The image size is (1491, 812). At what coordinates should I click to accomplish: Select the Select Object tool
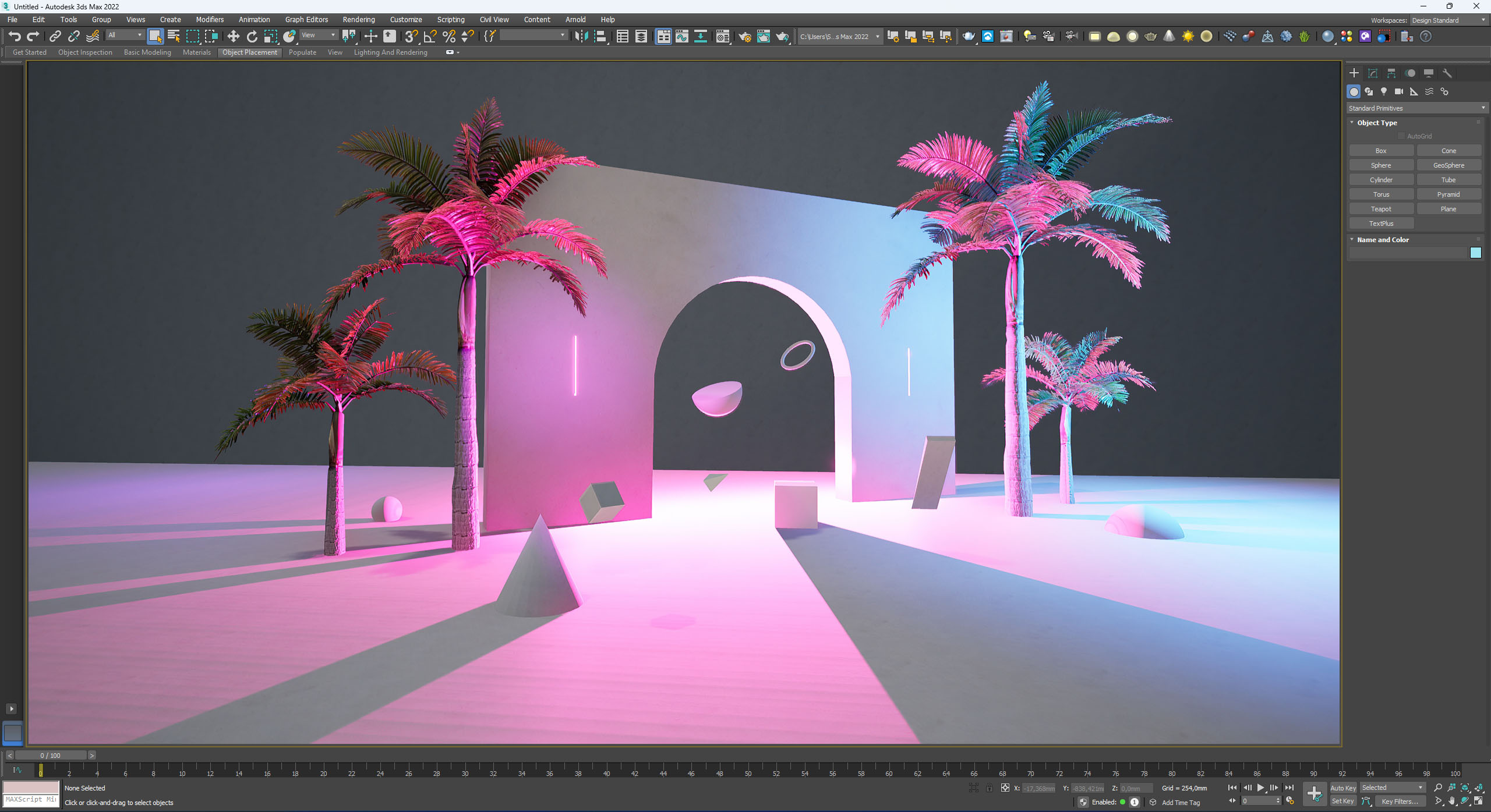tap(155, 37)
